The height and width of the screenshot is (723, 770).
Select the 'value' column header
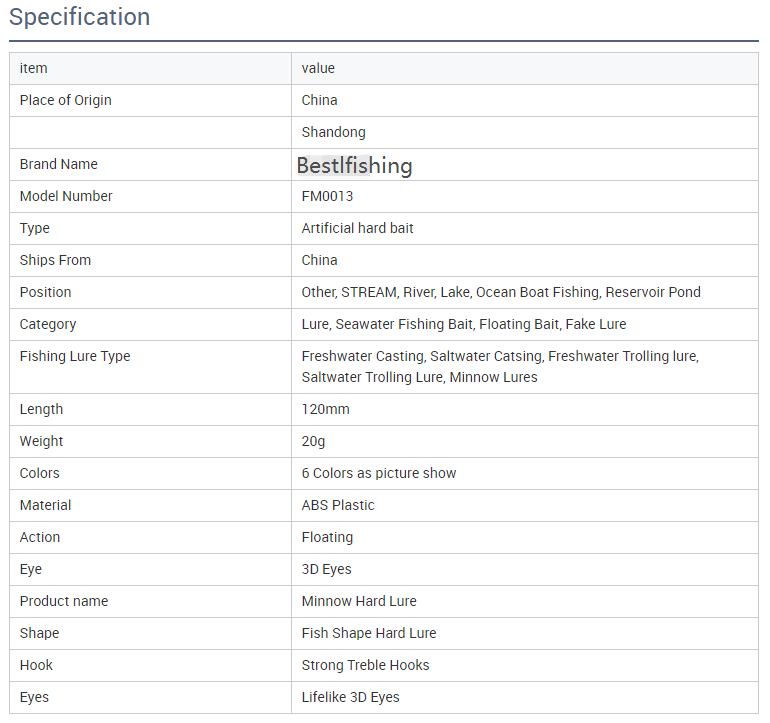pos(318,68)
